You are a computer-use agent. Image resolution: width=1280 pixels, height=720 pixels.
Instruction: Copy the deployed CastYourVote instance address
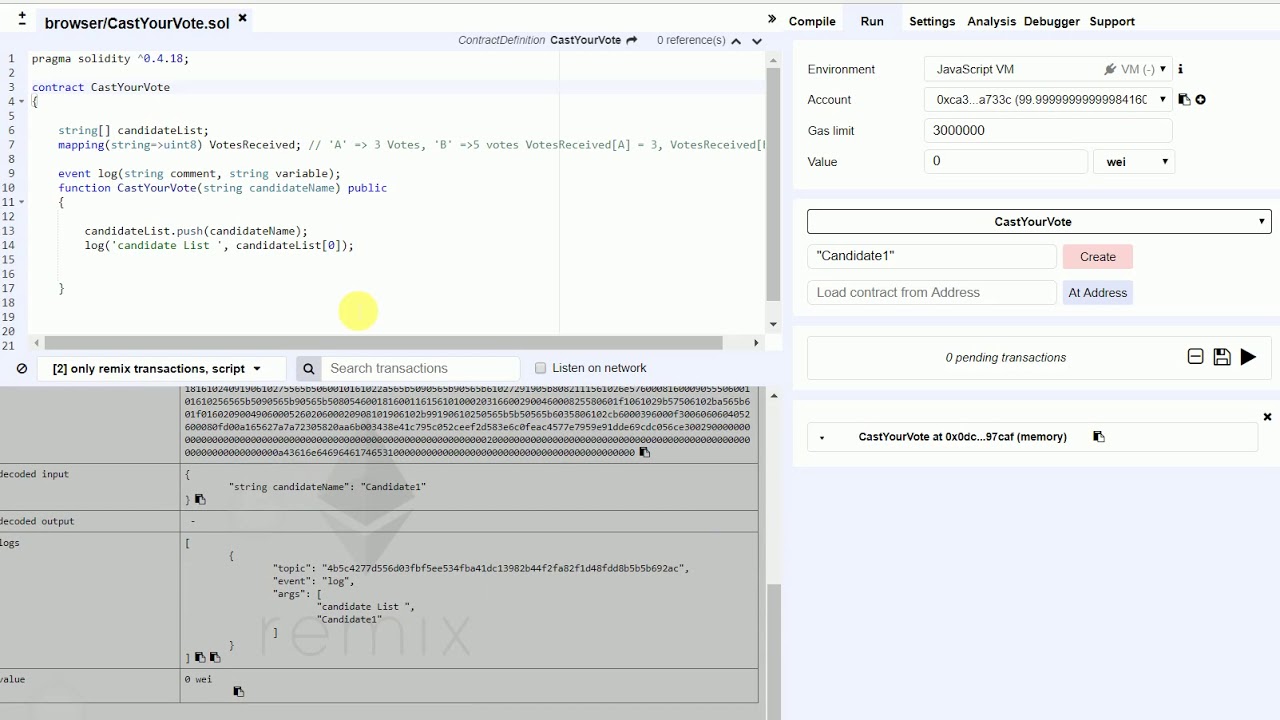coord(1099,437)
